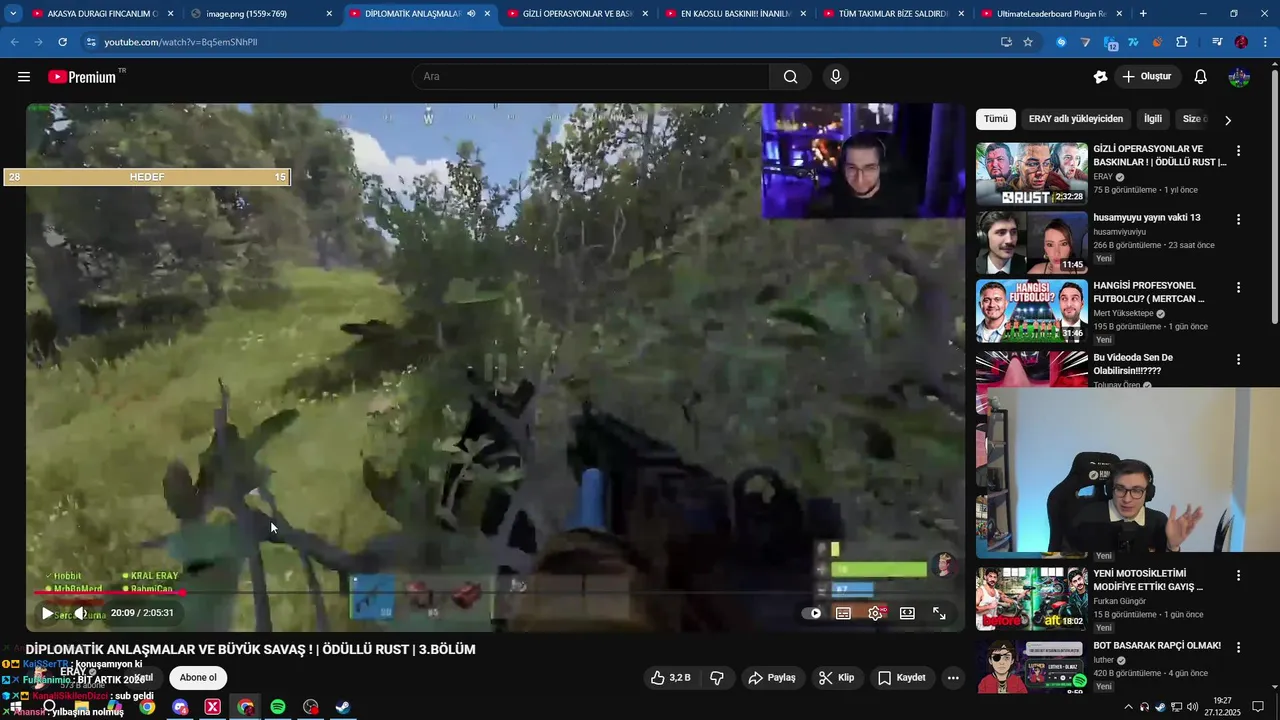Click the sparkle icon beside the Oluştur button
This screenshot has width=1280, height=720.
(x=1100, y=77)
